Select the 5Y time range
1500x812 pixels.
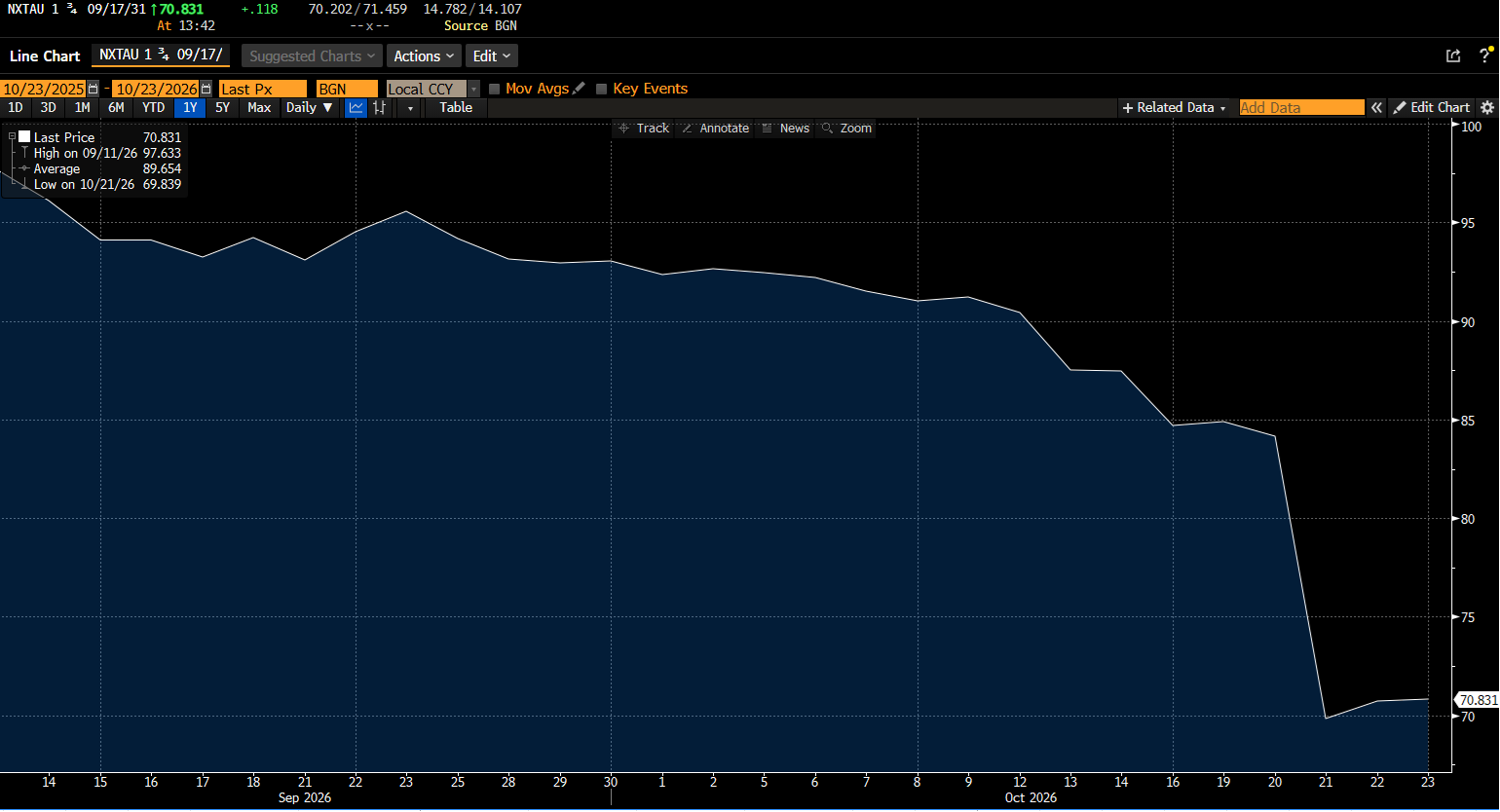(223, 108)
